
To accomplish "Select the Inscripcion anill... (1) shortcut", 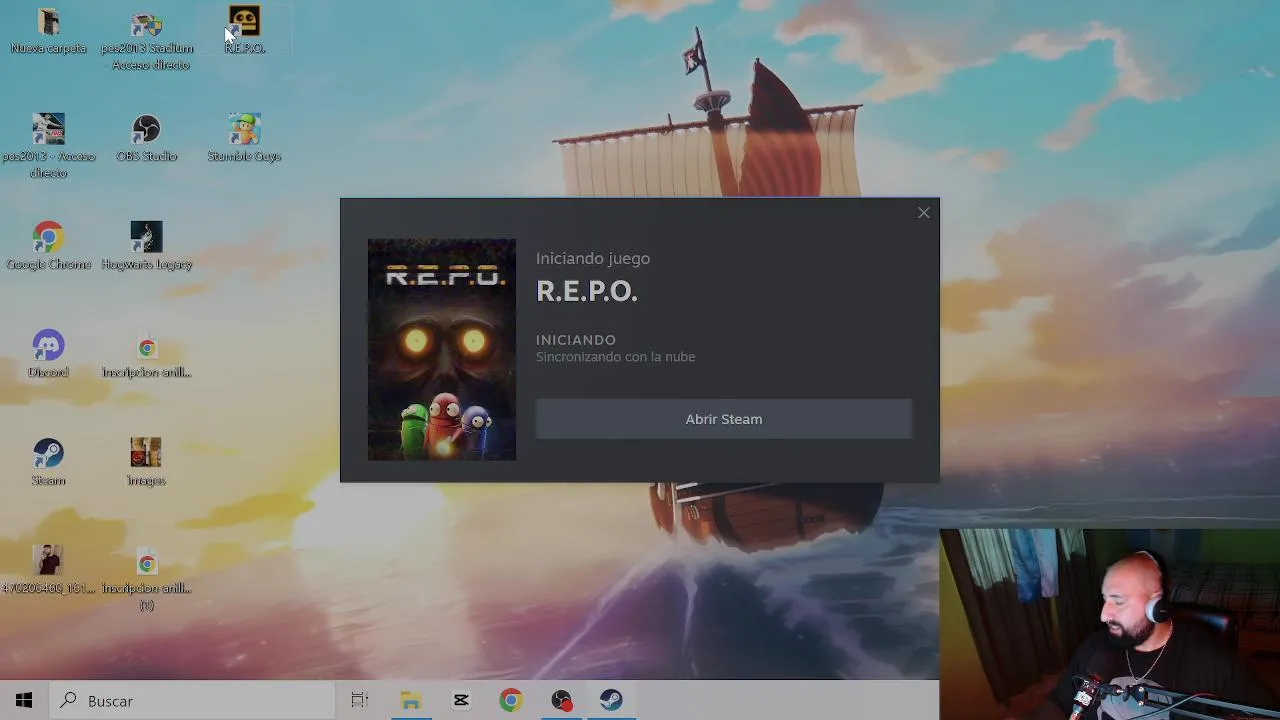I will point(146,578).
